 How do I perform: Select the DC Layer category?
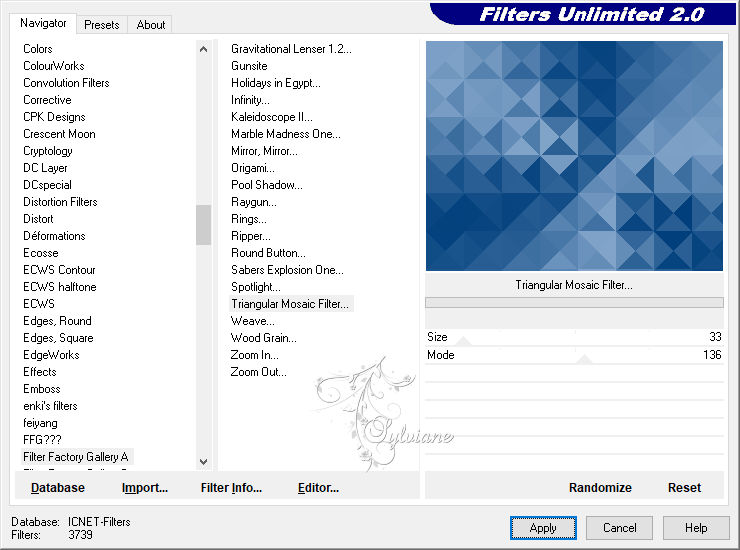point(45,168)
